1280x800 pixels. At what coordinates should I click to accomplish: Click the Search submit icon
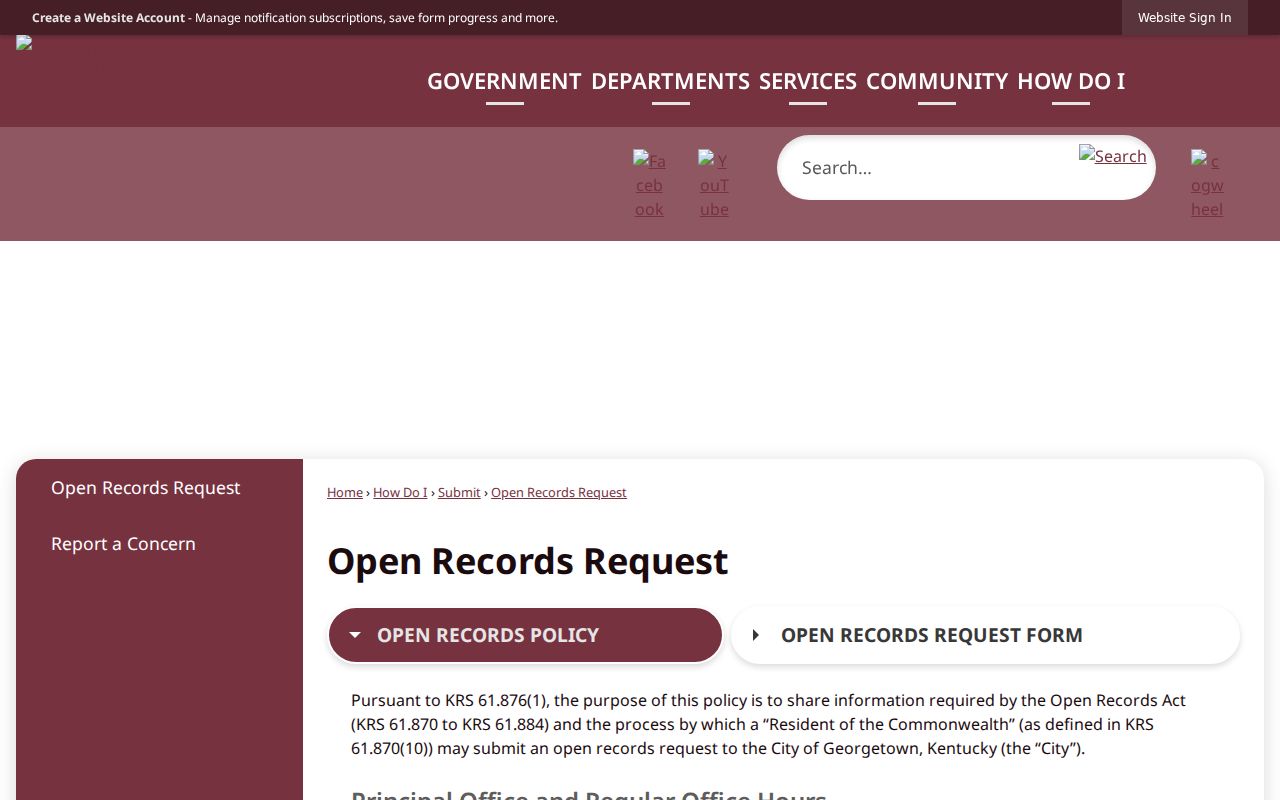(x=1112, y=156)
